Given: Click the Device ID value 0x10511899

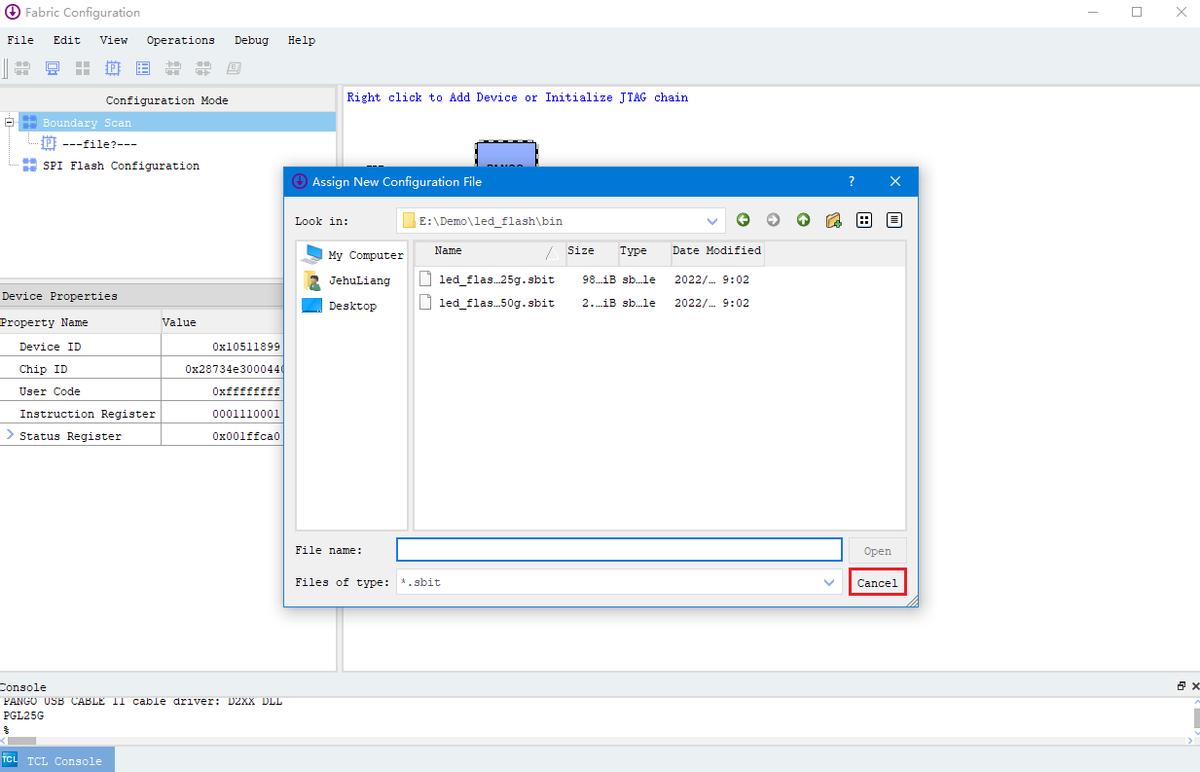Looking at the screenshot, I should (x=246, y=346).
